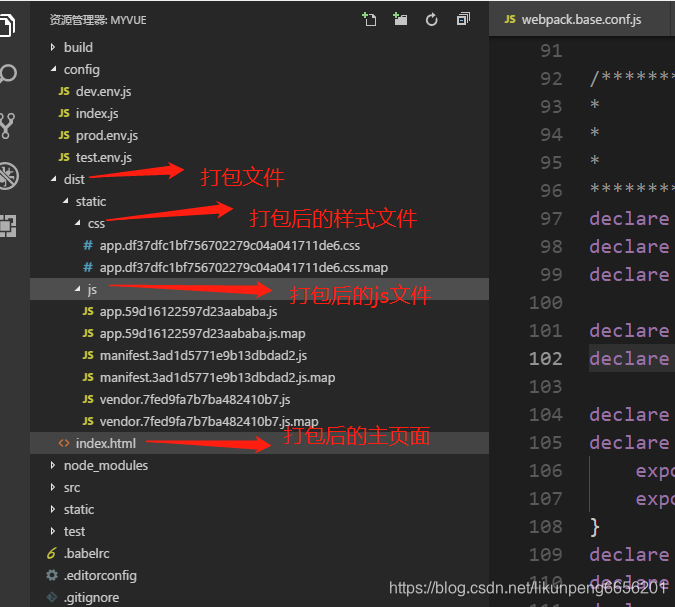Open vendor.7fed9fa7b7ba482410b7.js.map file
The height and width of the screenshot is (607, 675).
point(259,421)
